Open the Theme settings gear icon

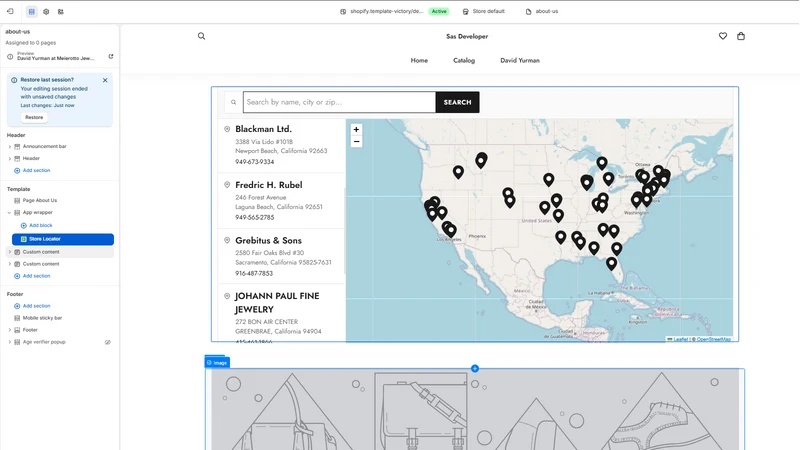[46, 11]
